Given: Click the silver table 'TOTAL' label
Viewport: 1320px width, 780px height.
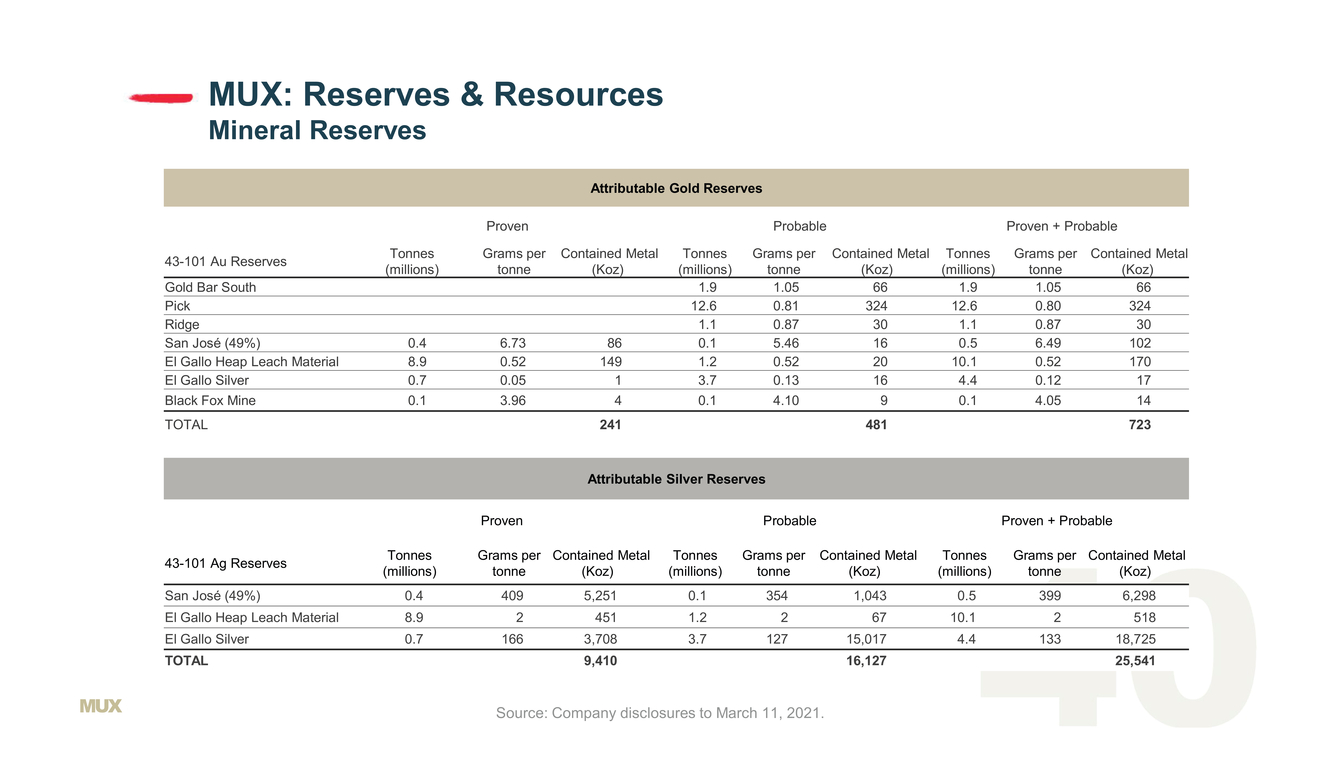Looking at the screenshot, I should coord(186,661).
